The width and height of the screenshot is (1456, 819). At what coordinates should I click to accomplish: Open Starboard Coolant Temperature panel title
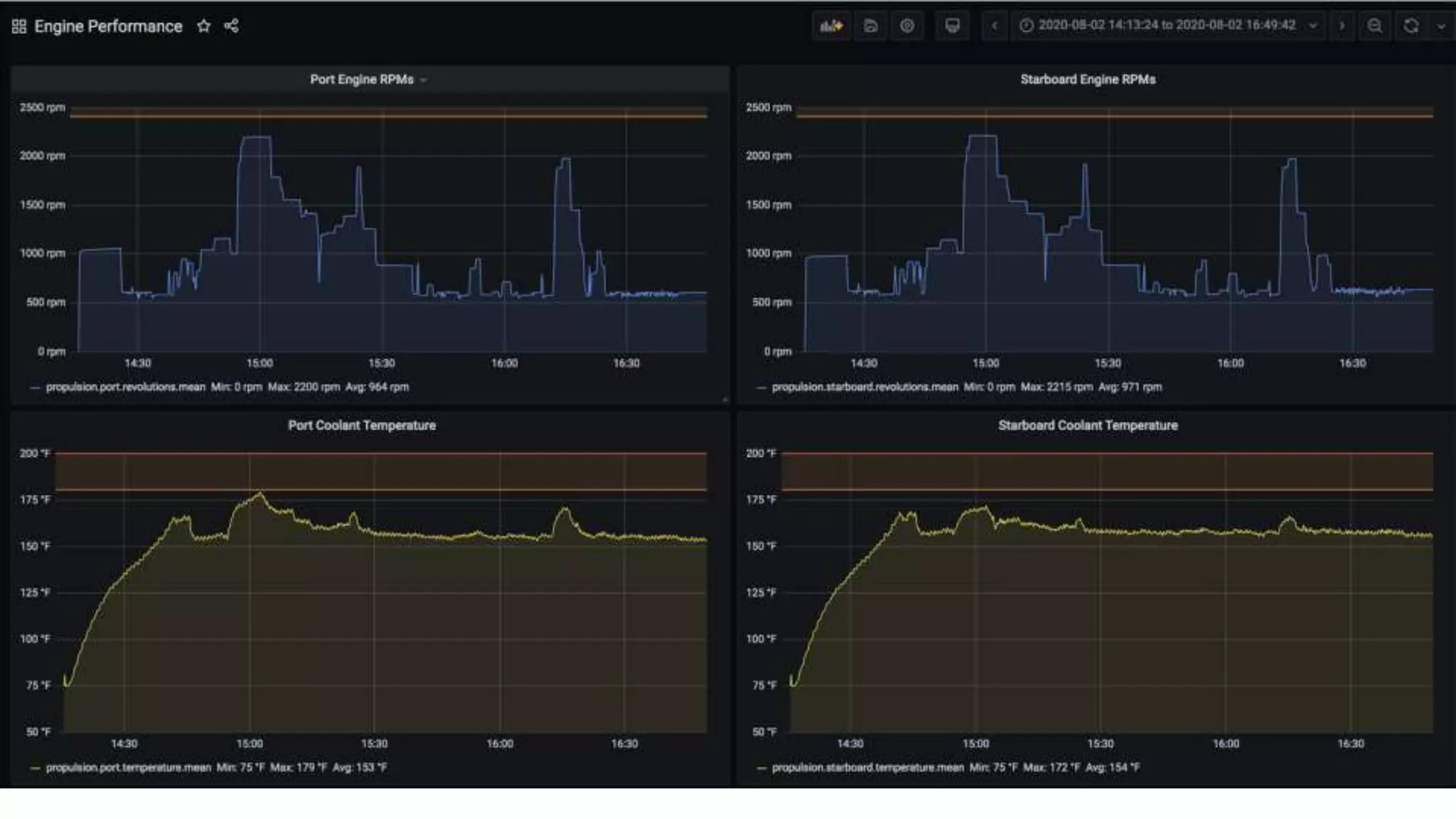(1088, 425)
